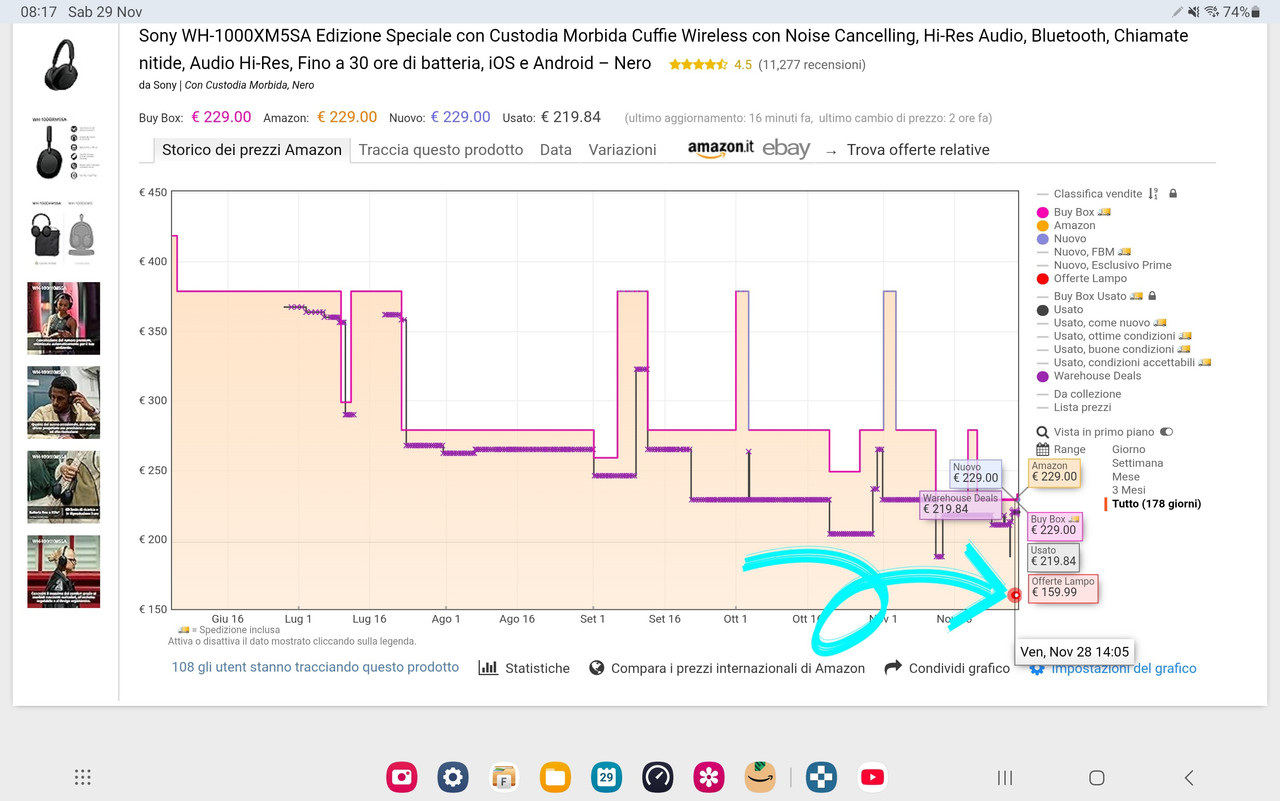1280x801 pixels.
Task: Open the Calendar app showing 29
Action: coord(606,777)
